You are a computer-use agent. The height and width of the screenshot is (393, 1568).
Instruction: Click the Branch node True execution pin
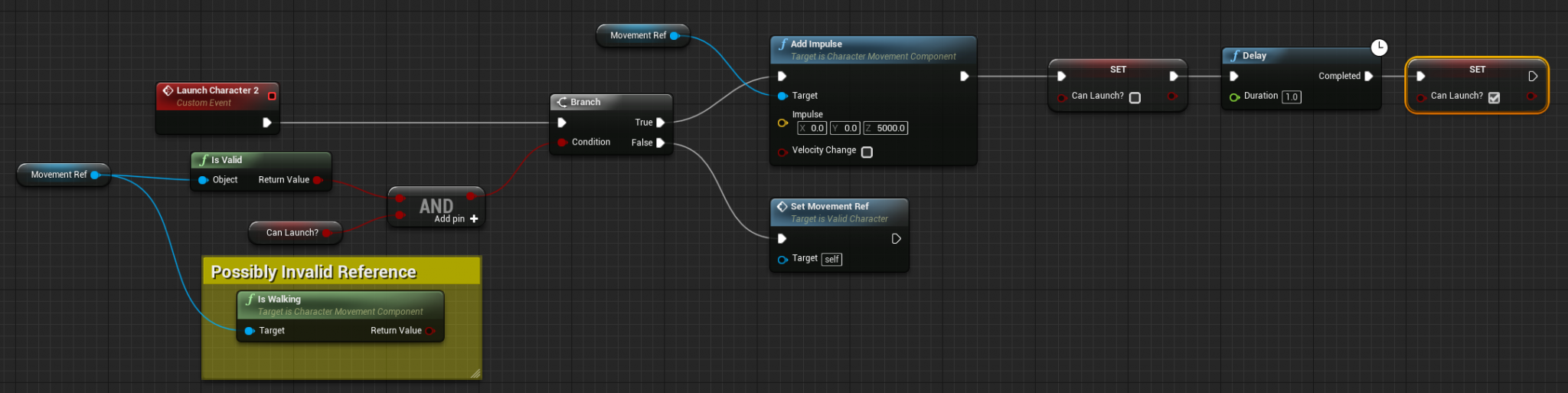point(660,123)
